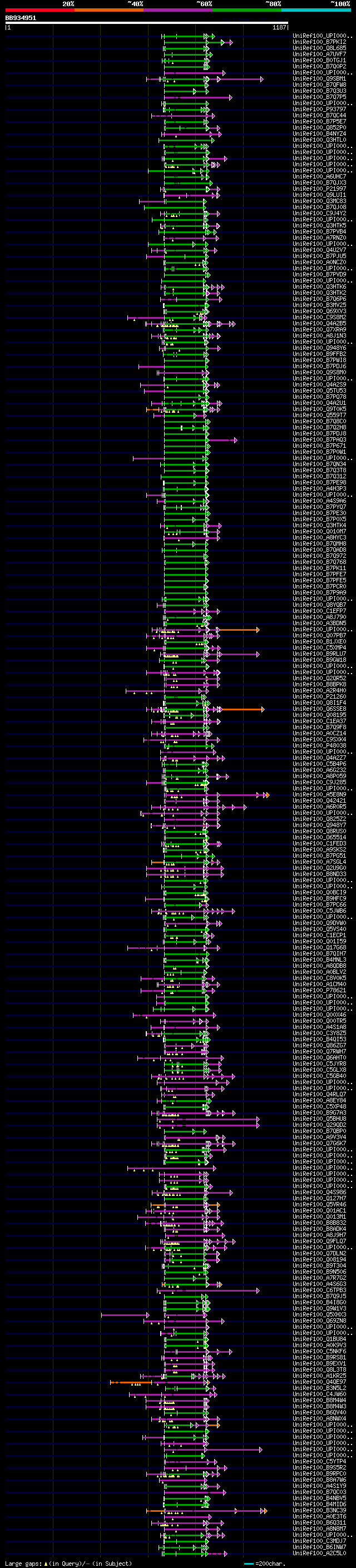Viewport: 356px width, 1568px height.
Task: Select hit label UniRef100_B7PQ78
Action: 319,397
